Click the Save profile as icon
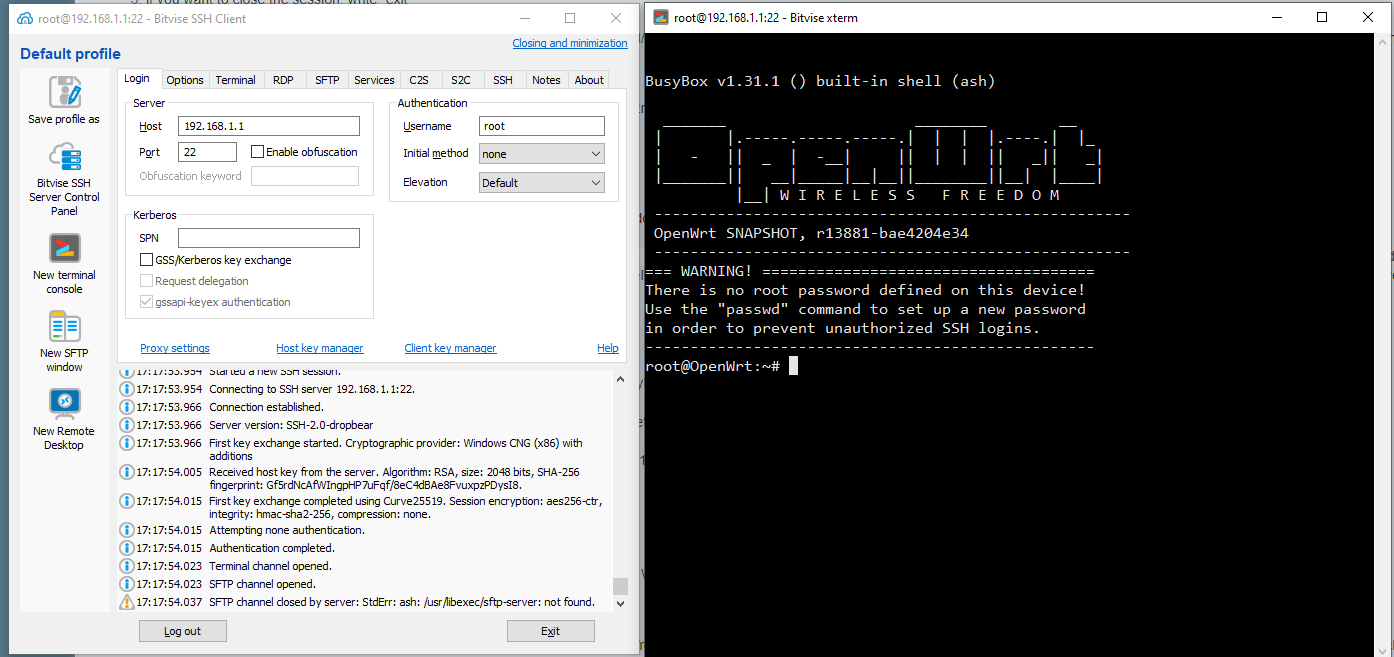This screenshot has height=657, width=1394. pyautogui.click(x=64, y=92)
